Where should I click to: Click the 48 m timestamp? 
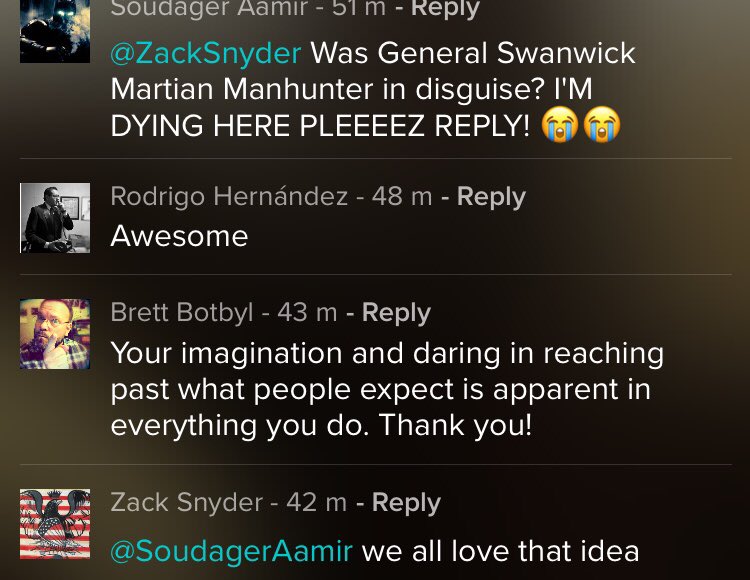point(402,196)
